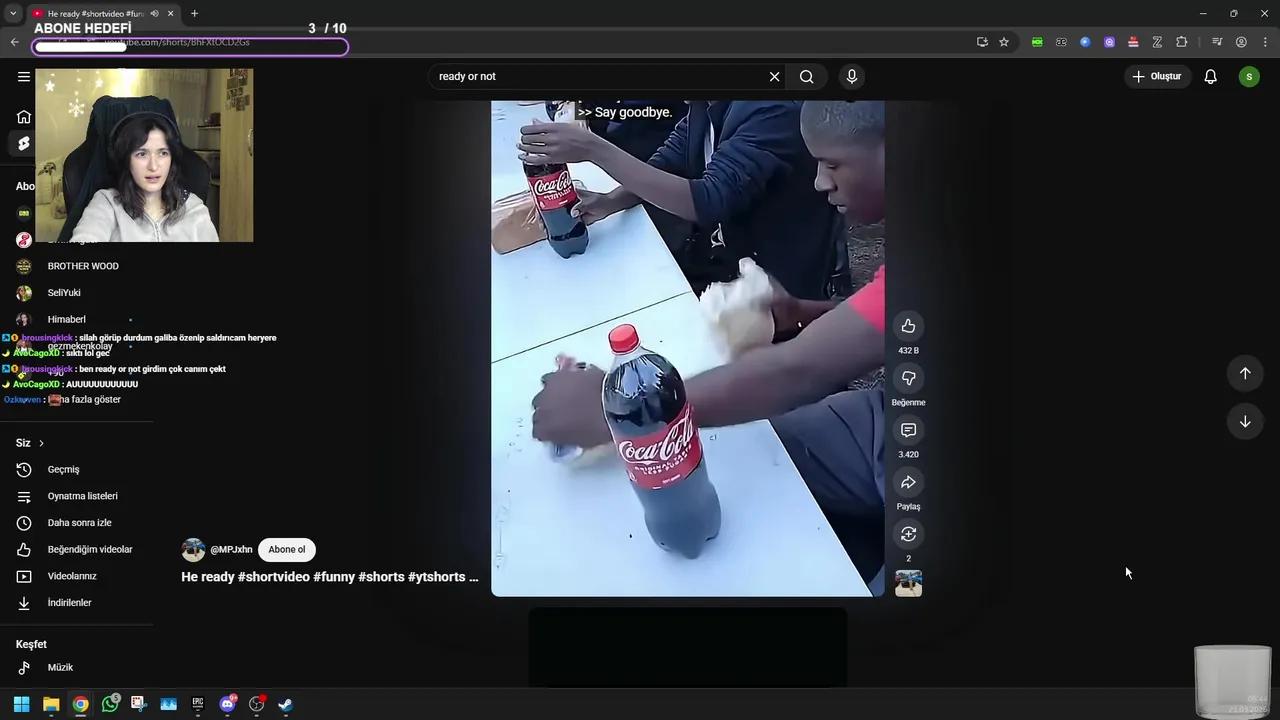This screenshot has width=1280, height=720.
Task: Open the notifications bell
Action: 1210,76
